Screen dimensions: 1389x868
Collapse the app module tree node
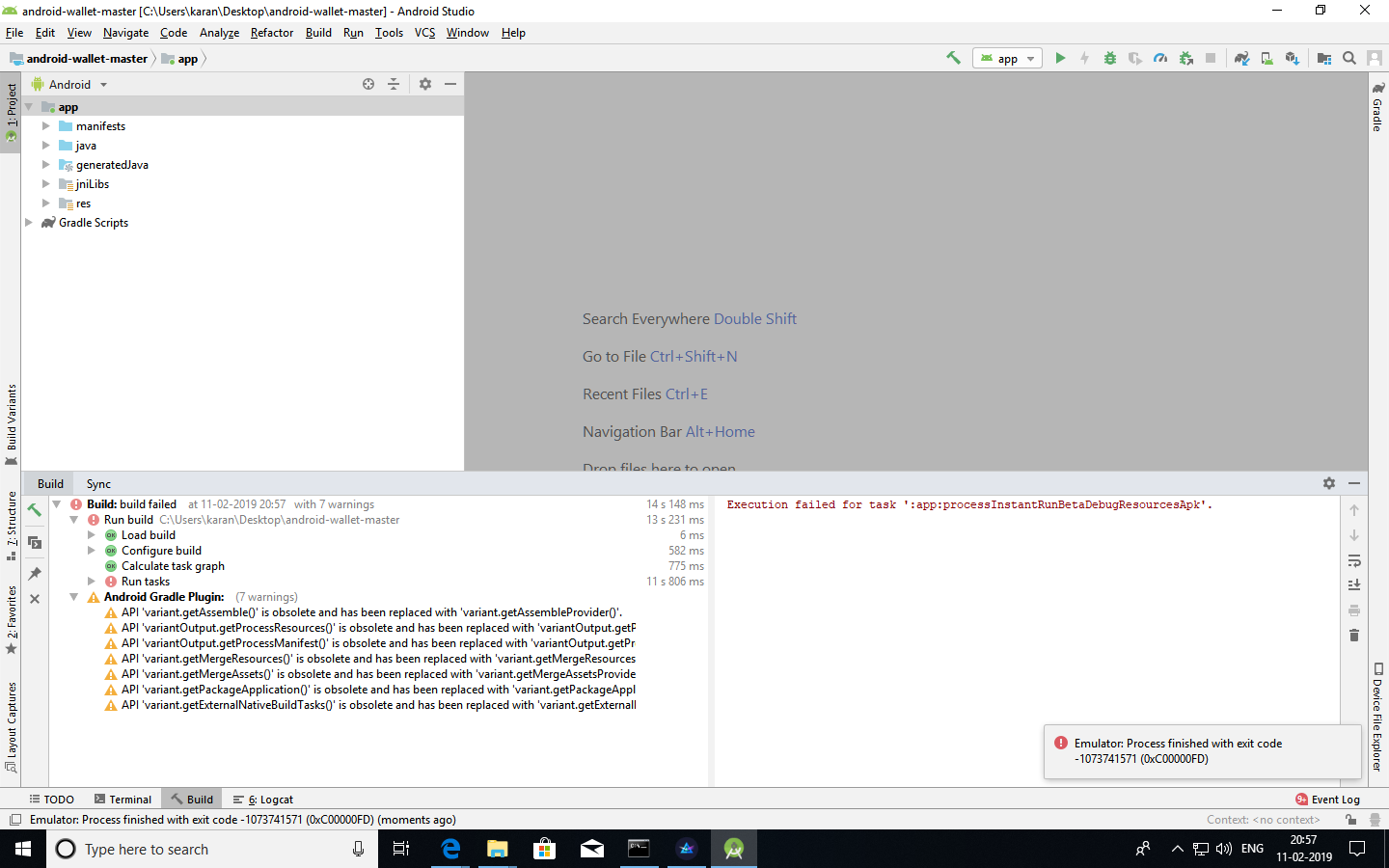click(x=29, y=107)
